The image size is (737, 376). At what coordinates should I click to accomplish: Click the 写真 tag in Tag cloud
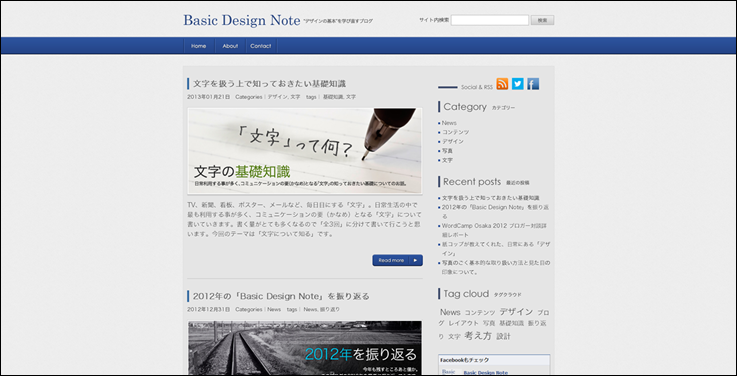[489, 323]
